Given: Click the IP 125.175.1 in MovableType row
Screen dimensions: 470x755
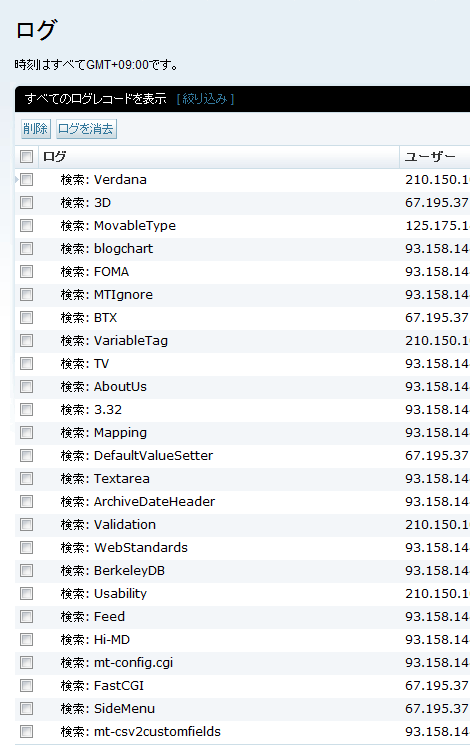Looking at the screenshot, I should click(437, 226).
